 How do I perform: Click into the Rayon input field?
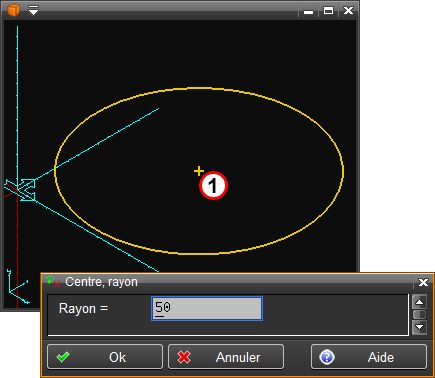(x=207, y=308)
